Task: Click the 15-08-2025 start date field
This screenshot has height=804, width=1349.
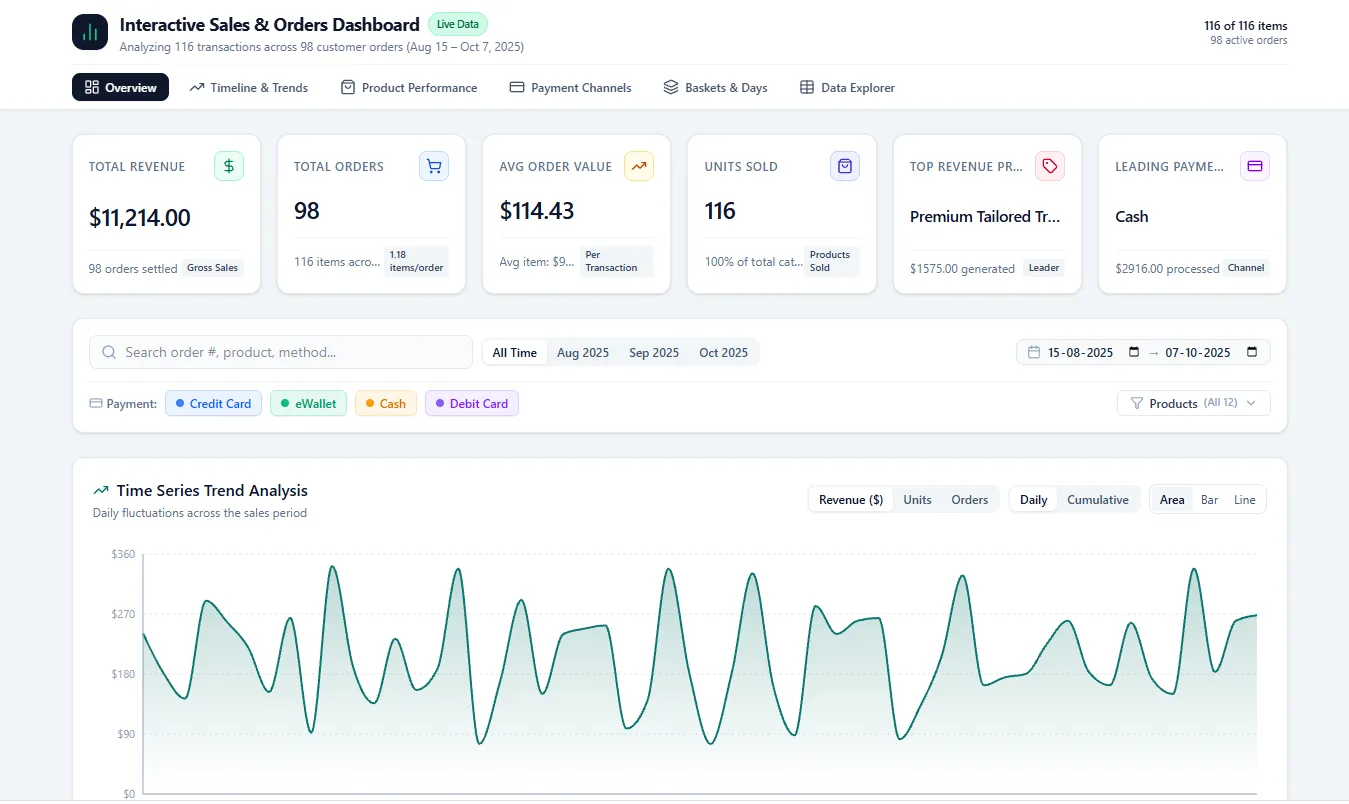Action: pyautogui.click(x=1094, y=352)
